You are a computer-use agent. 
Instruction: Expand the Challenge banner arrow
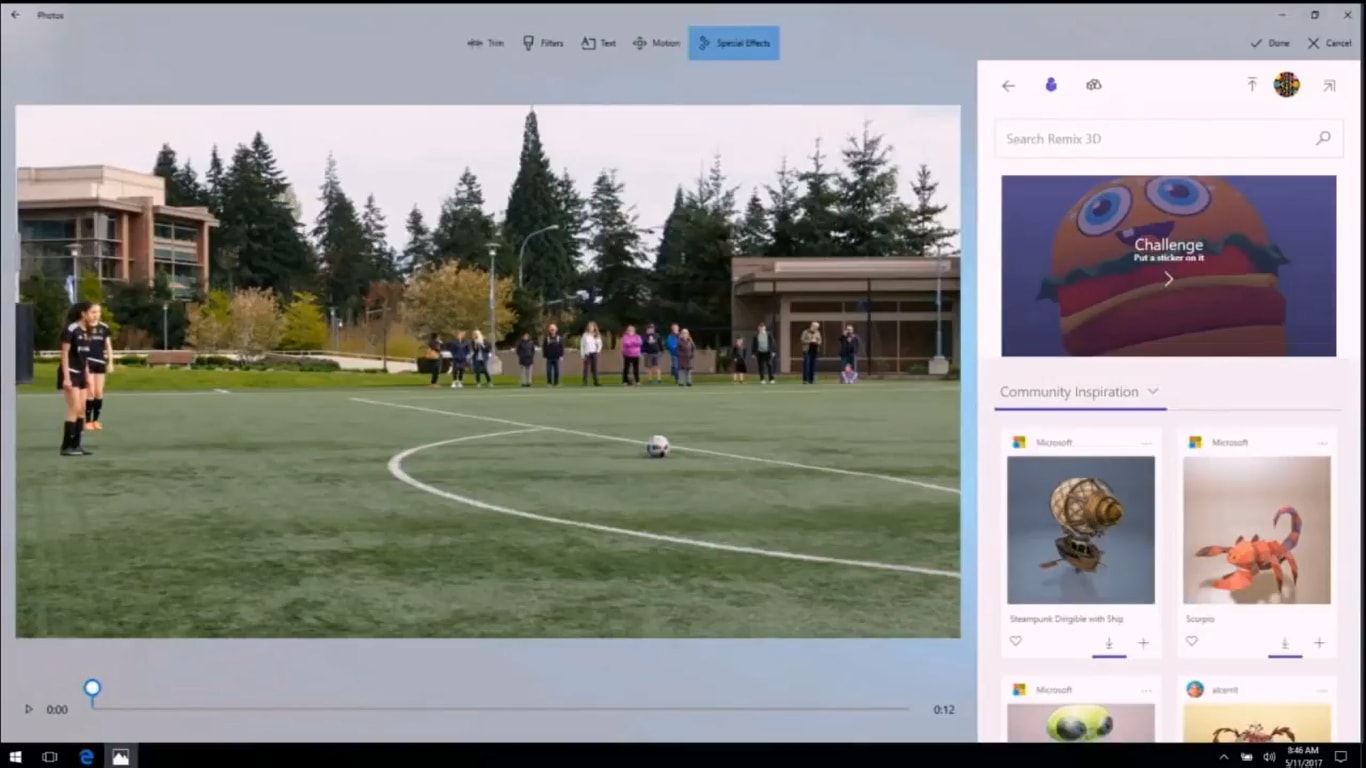click(1168, 279)
